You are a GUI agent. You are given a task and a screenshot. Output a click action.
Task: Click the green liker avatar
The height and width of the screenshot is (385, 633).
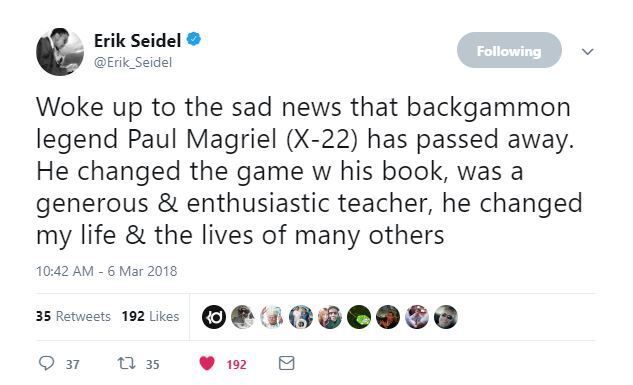click(x=359, y=317)
